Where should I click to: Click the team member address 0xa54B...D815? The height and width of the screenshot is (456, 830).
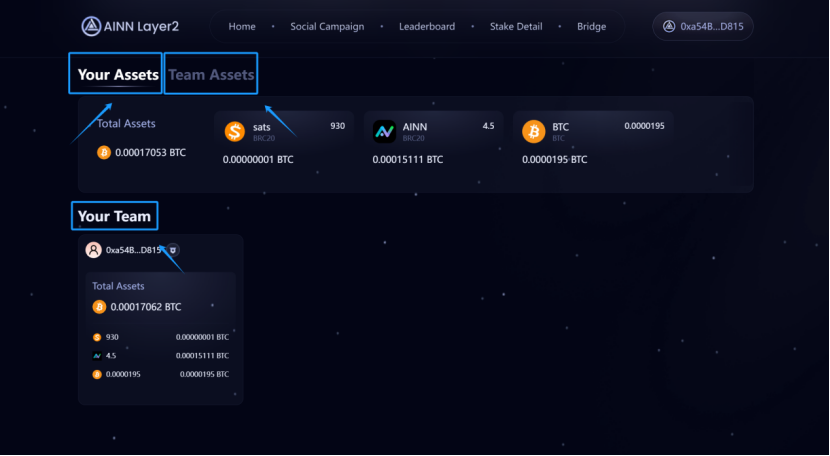click(133, 250)
